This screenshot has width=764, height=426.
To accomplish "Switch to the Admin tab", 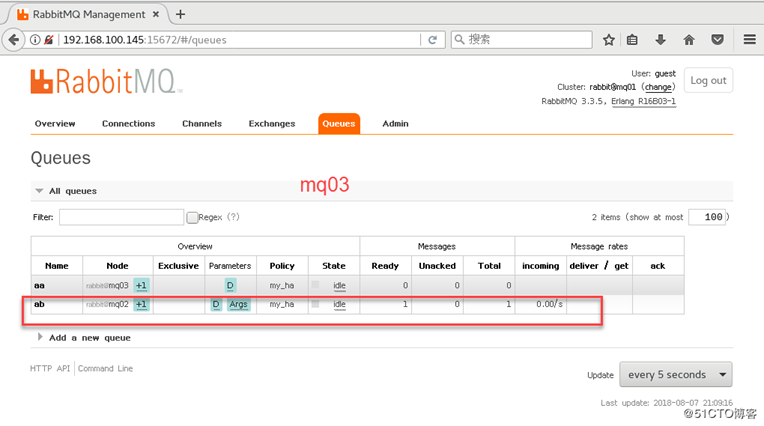I will tap(395, 124).
